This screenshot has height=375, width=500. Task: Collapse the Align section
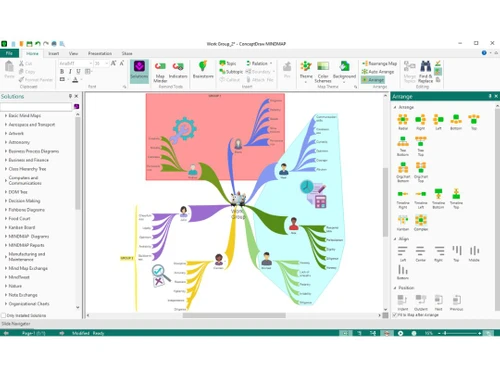(x=395, y=239)
